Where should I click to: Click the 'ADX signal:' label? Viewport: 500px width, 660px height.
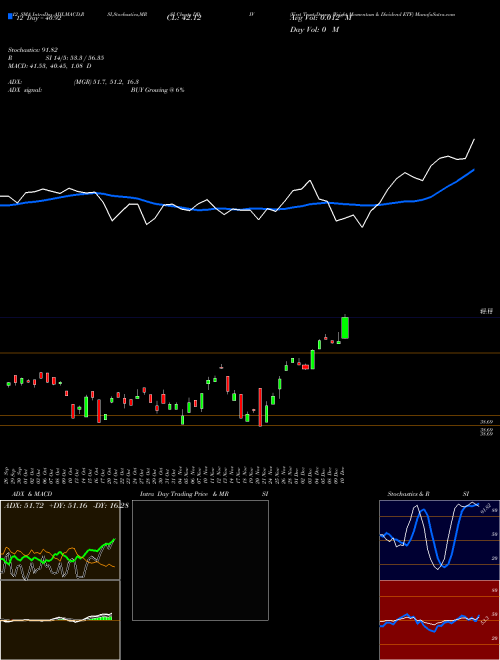click(25, 90)
